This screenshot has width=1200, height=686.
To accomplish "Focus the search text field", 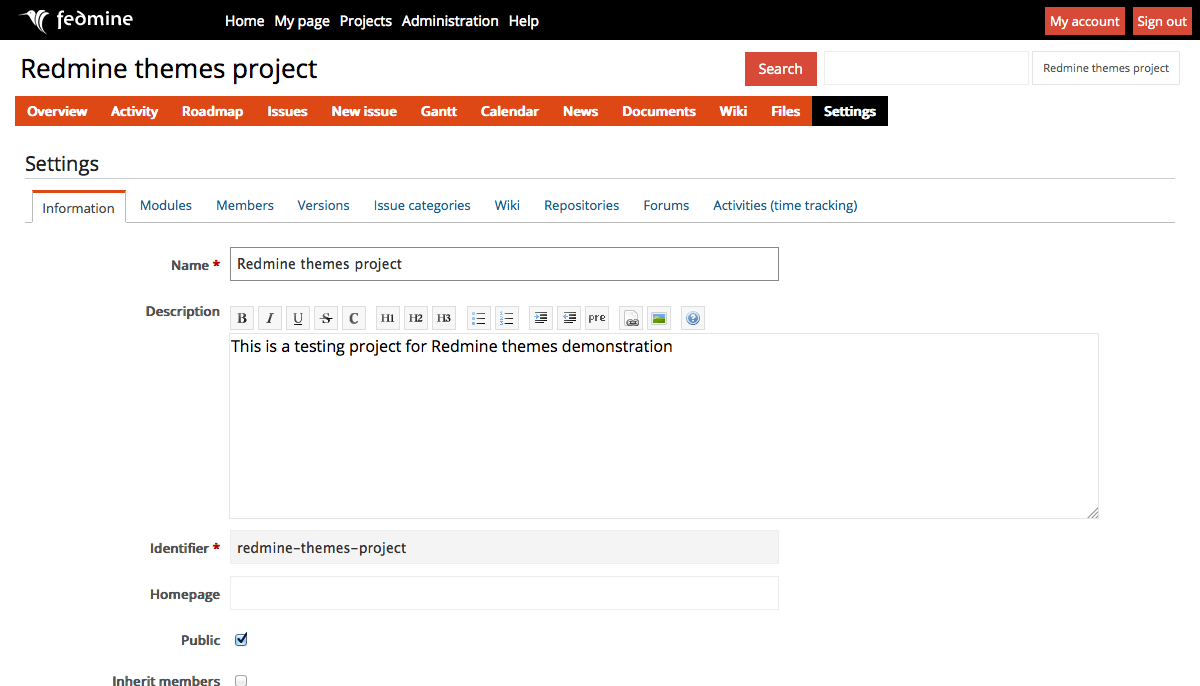I will (x=926, y=68).
